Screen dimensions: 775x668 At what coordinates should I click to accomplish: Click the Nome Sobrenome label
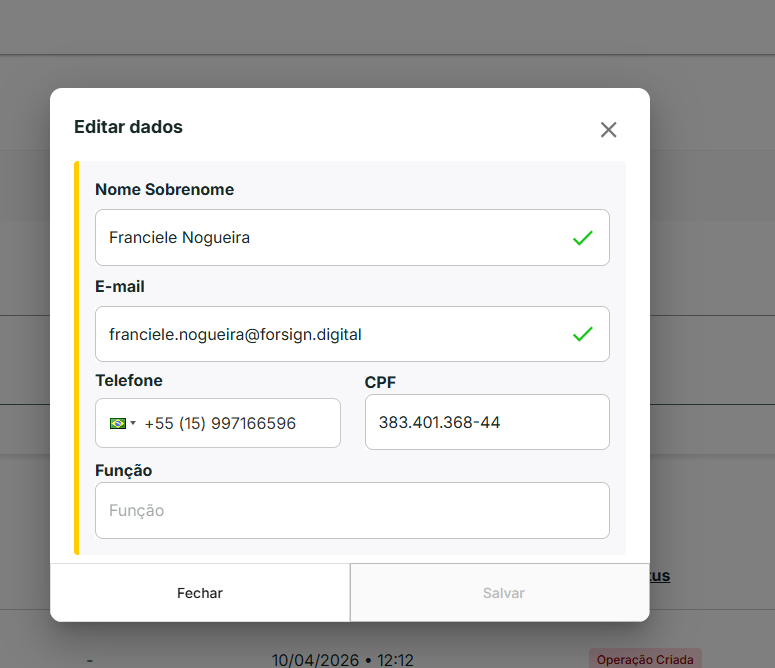click(164, 190)
